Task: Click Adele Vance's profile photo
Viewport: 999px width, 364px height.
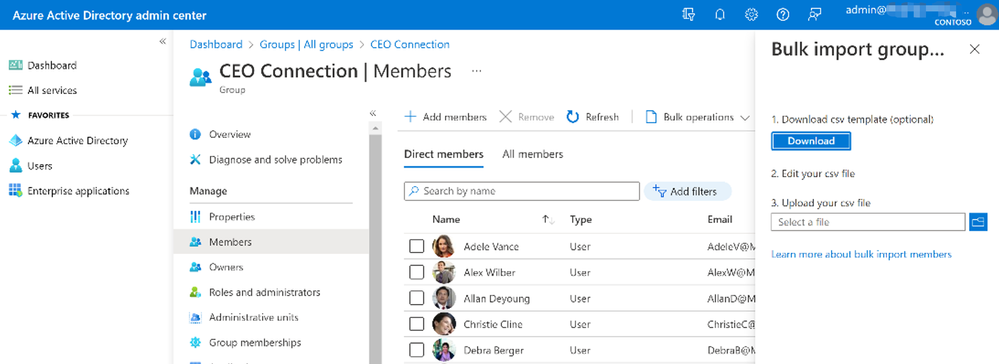Action: coord(443,246)
